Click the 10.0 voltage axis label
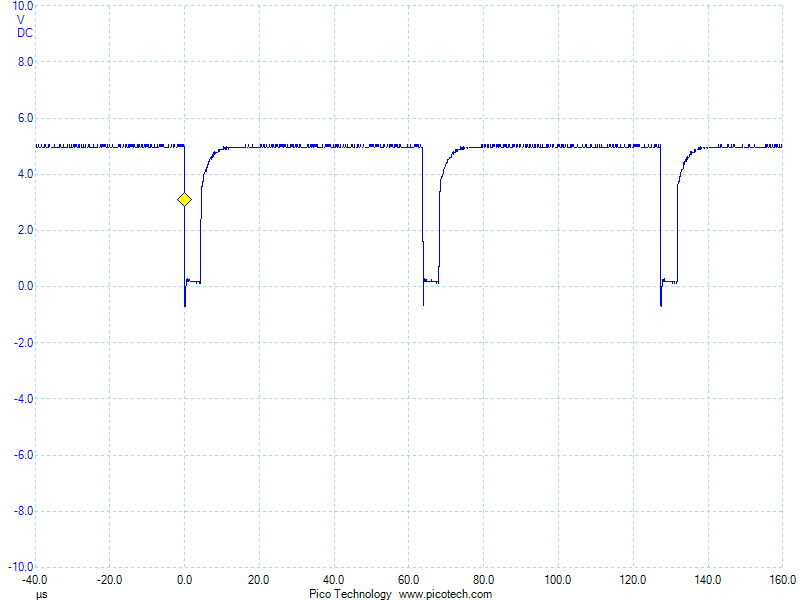Screen dimensions: 800x600 22,6
